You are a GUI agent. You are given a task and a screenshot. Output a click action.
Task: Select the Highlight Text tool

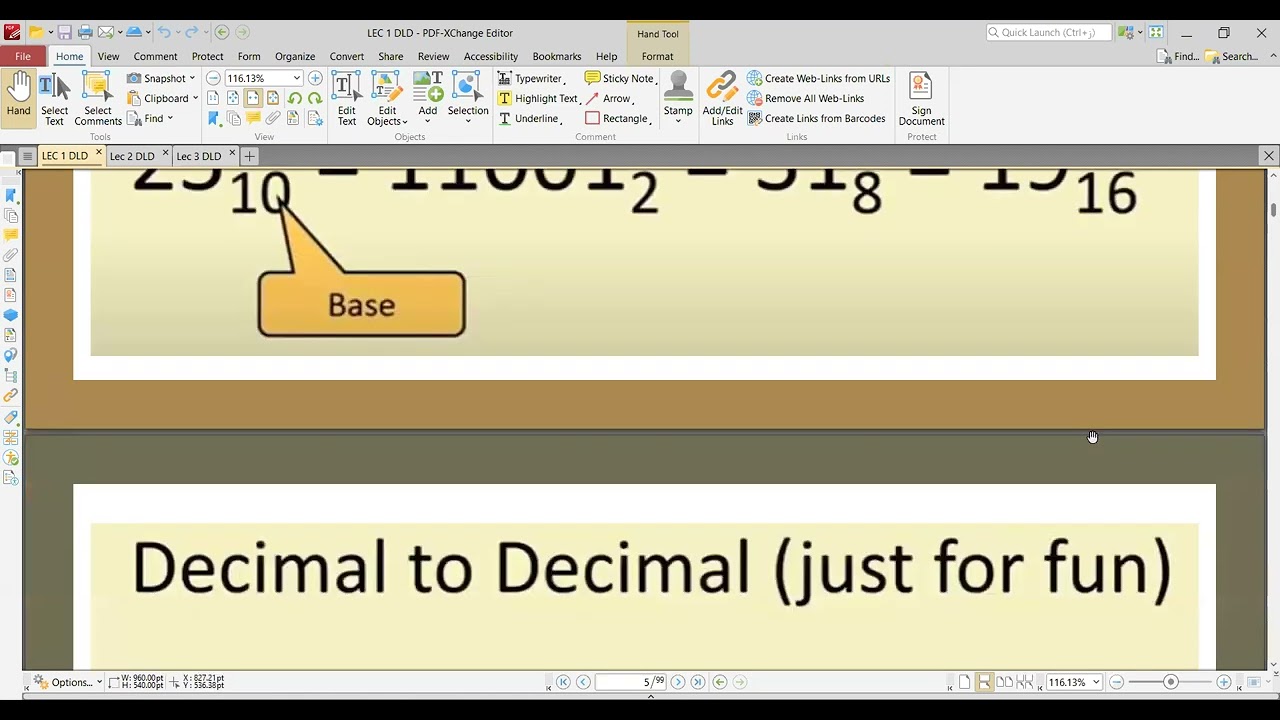(x=538, y=98)
